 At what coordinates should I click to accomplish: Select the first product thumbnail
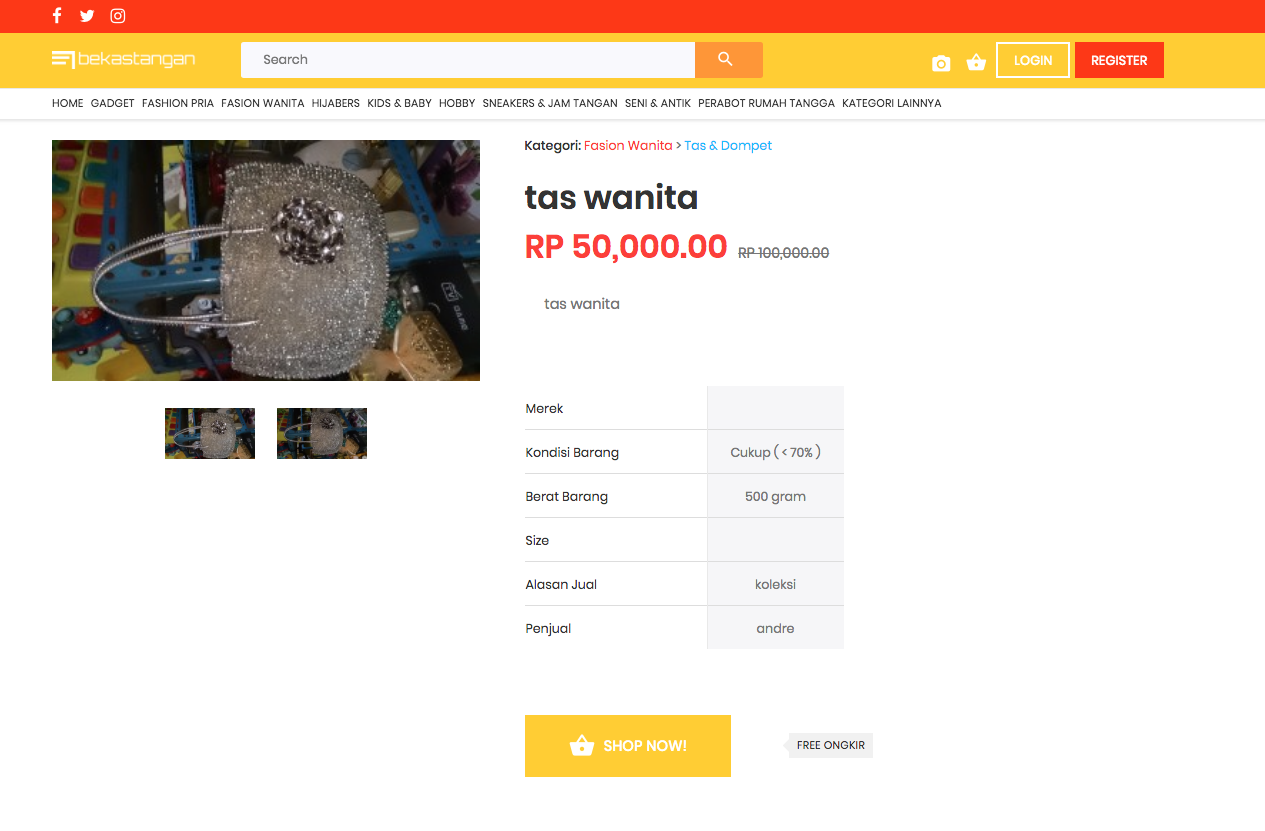click(x=210, y=433)
